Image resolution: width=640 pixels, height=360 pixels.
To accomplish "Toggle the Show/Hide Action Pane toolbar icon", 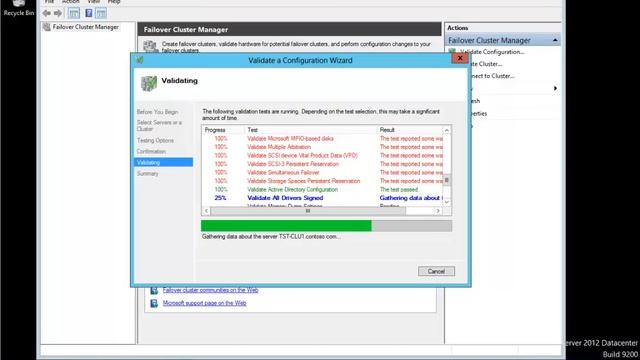I will tap(101, 13).
